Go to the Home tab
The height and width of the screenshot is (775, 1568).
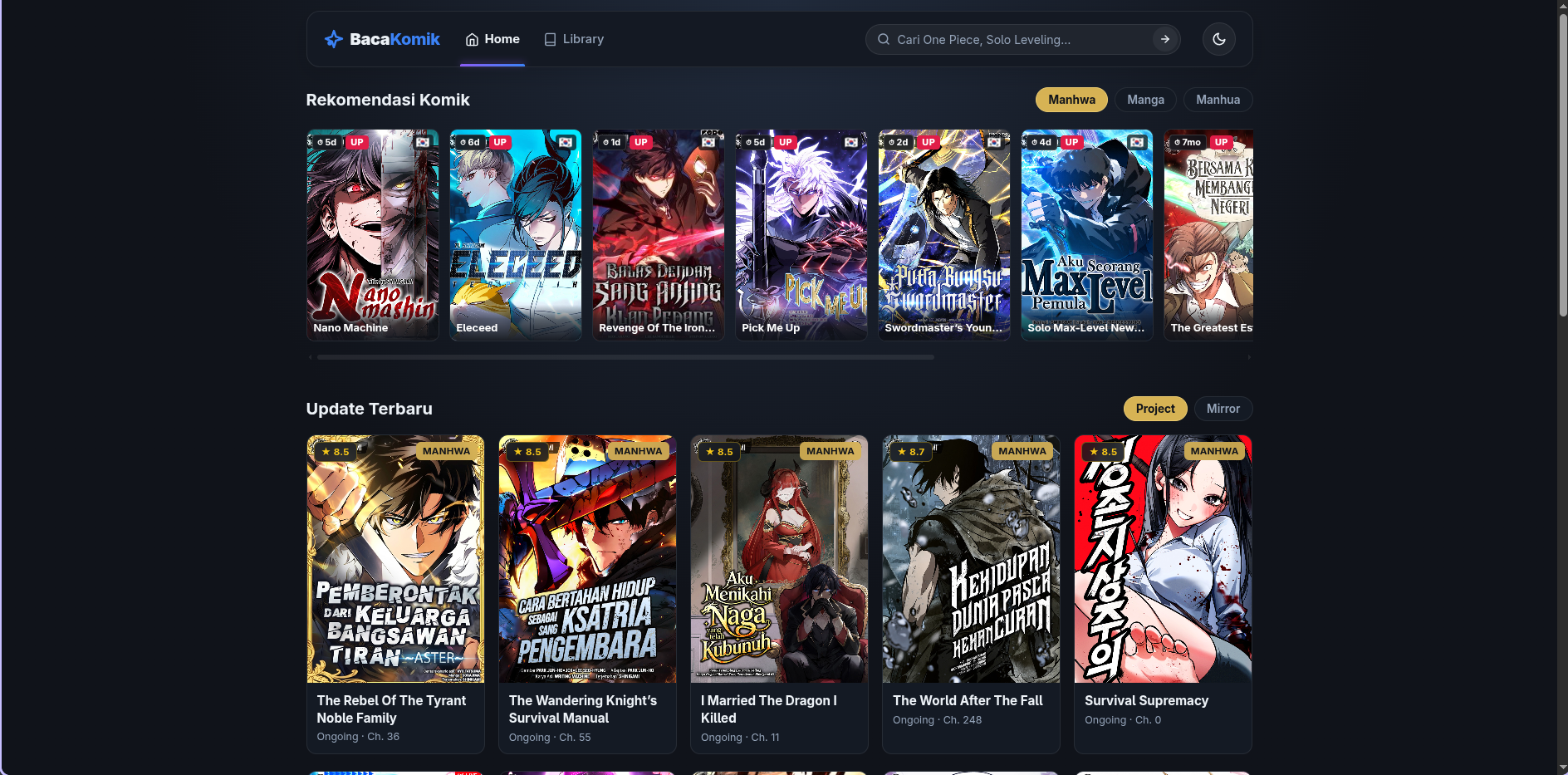point(492,39)
